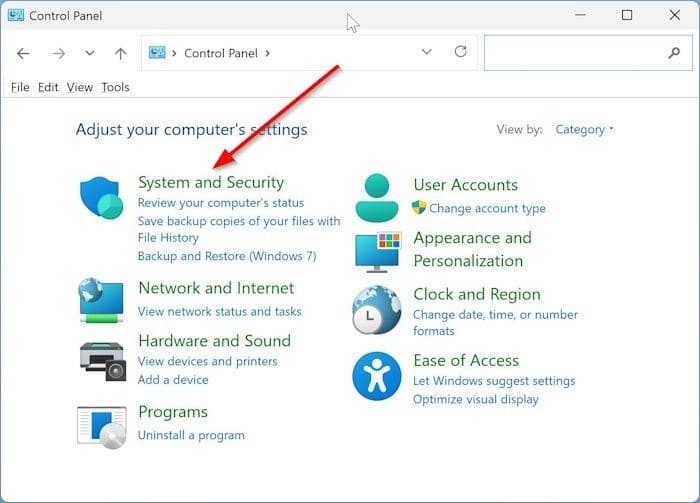The width and height of the screenshot is (700, 503).
Task: Click the Hardware and Sound printer icon
Action: (x=101, y=359)
